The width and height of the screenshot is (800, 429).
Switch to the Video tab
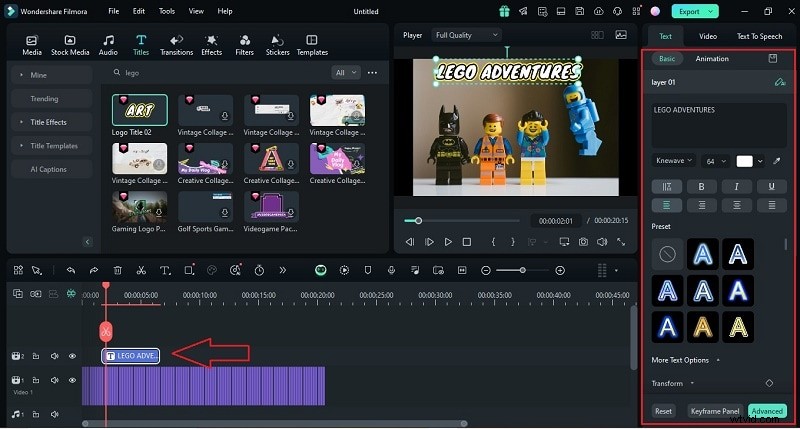click(x=708, y=36)
